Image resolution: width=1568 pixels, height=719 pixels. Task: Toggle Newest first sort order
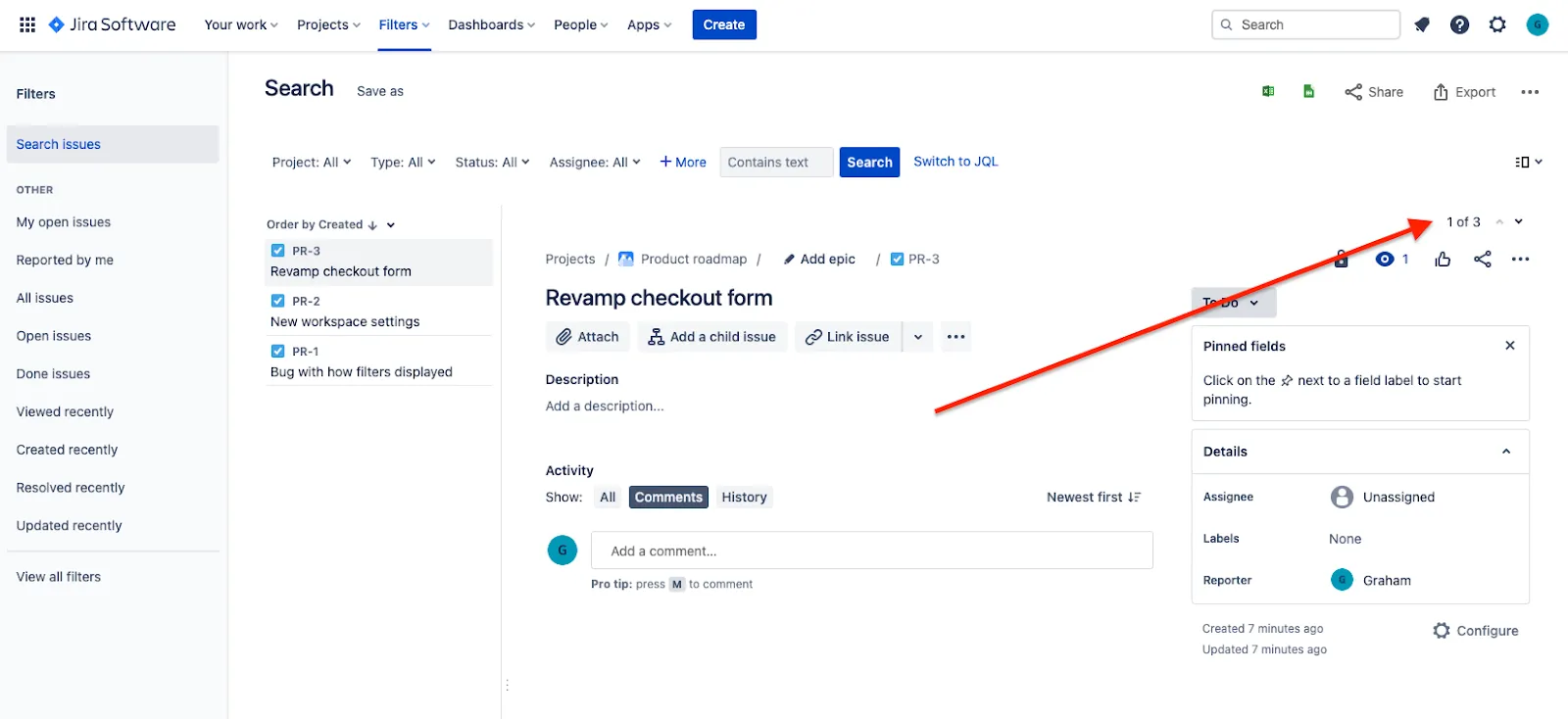click(1094, 498)
